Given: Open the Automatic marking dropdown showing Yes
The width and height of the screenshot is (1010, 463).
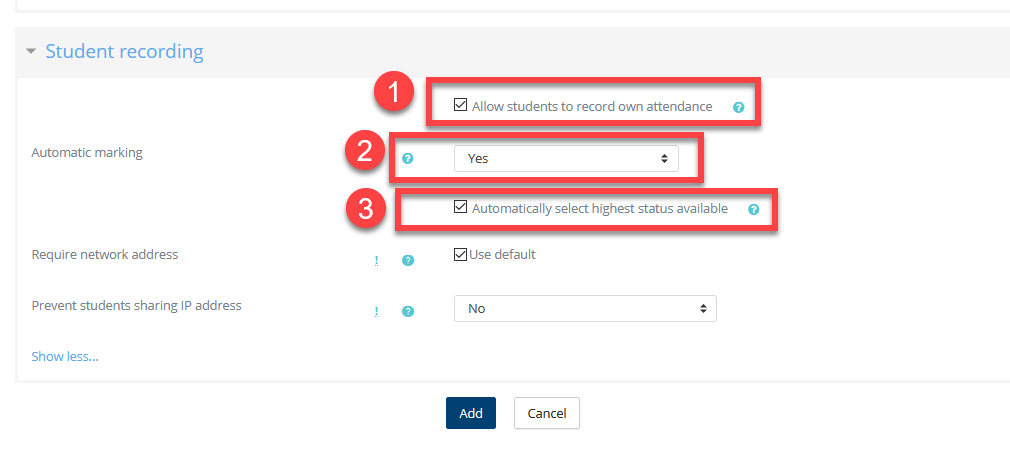Looking at the screenshot, I should 566,158.
